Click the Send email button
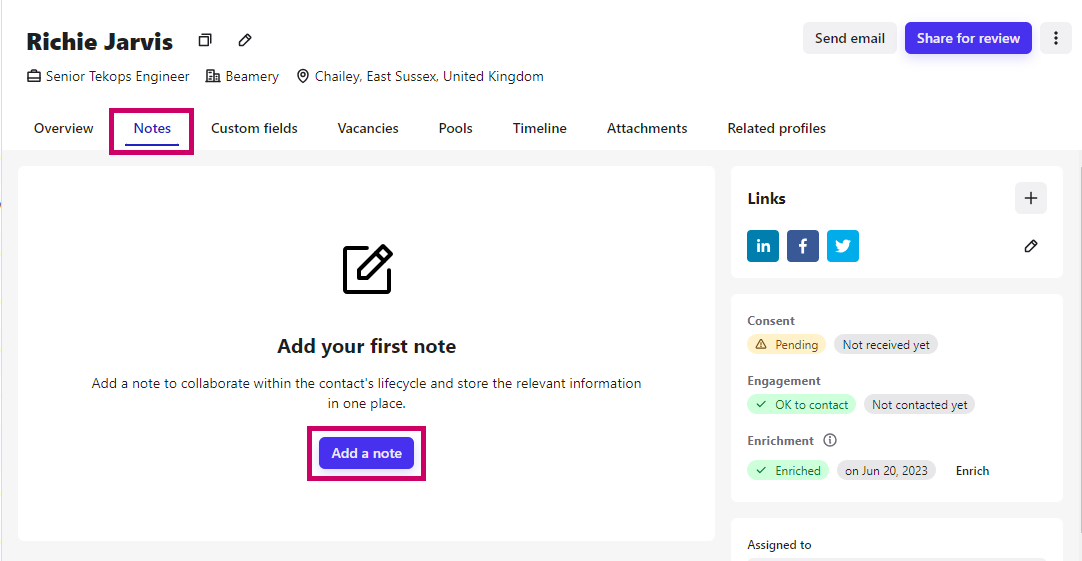Image resolution: width=1082 pixels, height=561 pixels. (849, 38)
